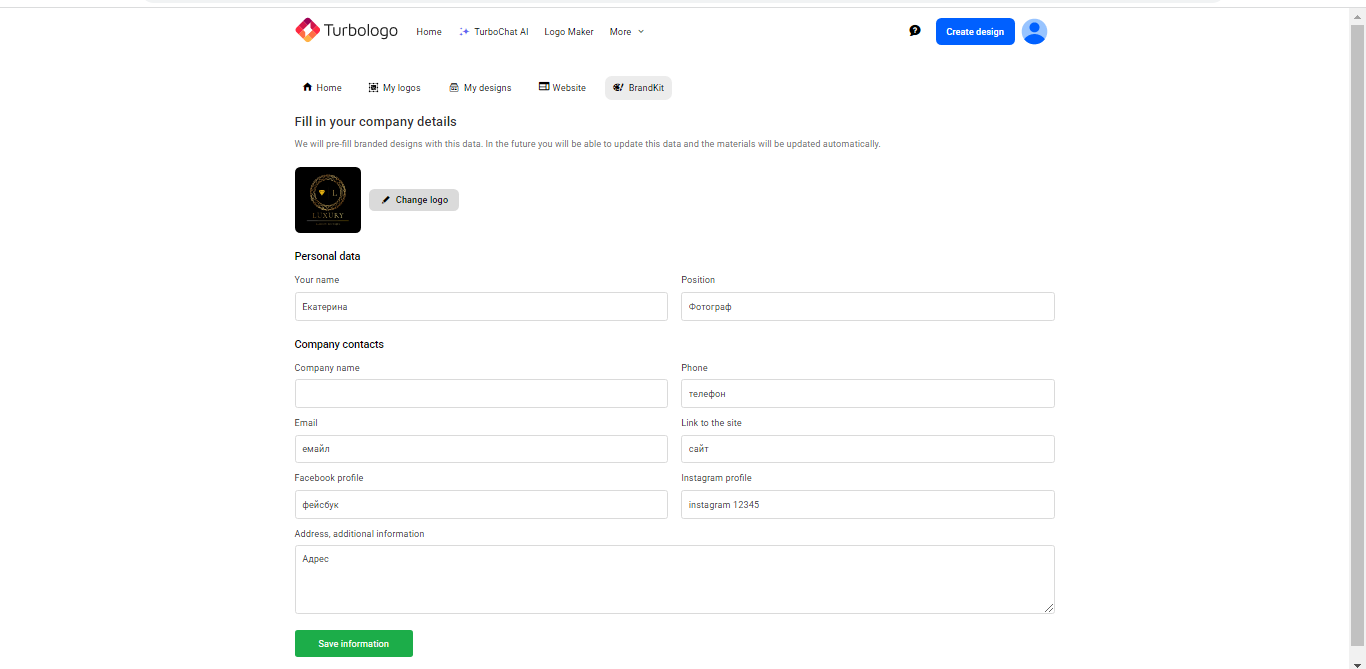1366x669 pixels.
Task: Focus the empty Company name field
Action: 481,393
